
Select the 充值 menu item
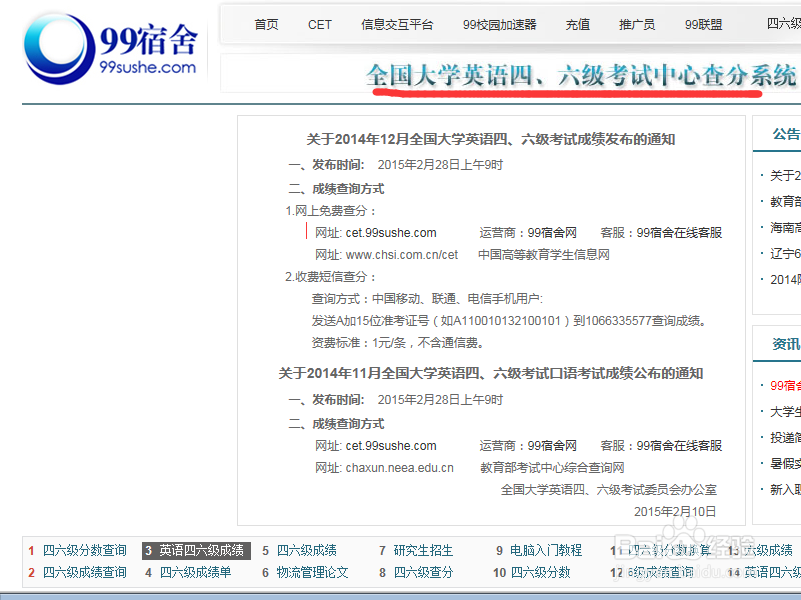[x=578, y=25]
